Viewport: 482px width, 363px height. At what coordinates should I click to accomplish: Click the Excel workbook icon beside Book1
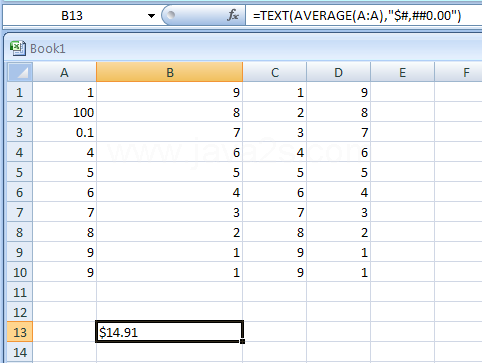pyautogui.click(x=17, y=48)
